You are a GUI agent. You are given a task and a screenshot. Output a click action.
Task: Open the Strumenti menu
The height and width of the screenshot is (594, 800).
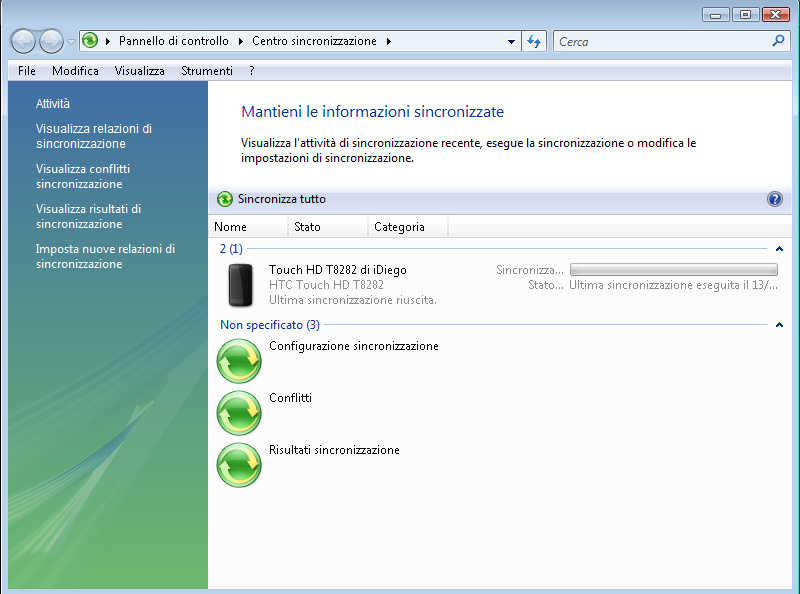pos(206,71)
